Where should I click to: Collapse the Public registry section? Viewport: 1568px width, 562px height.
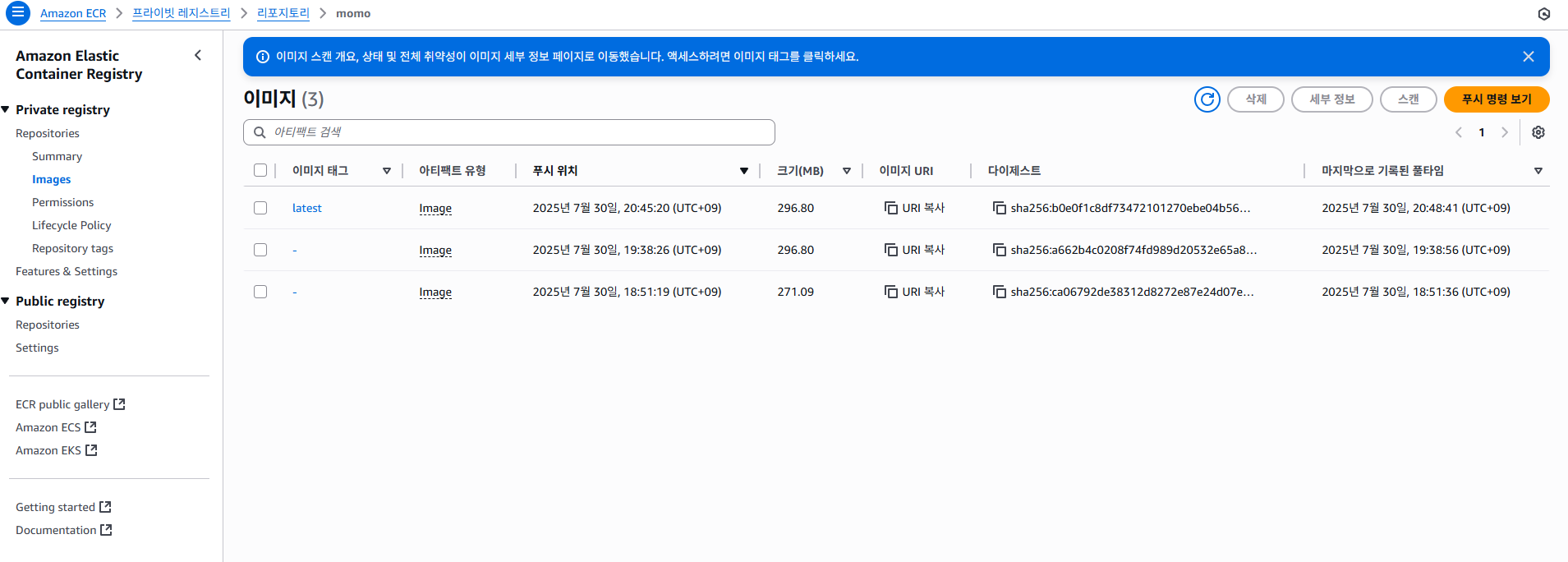point(6,301)
